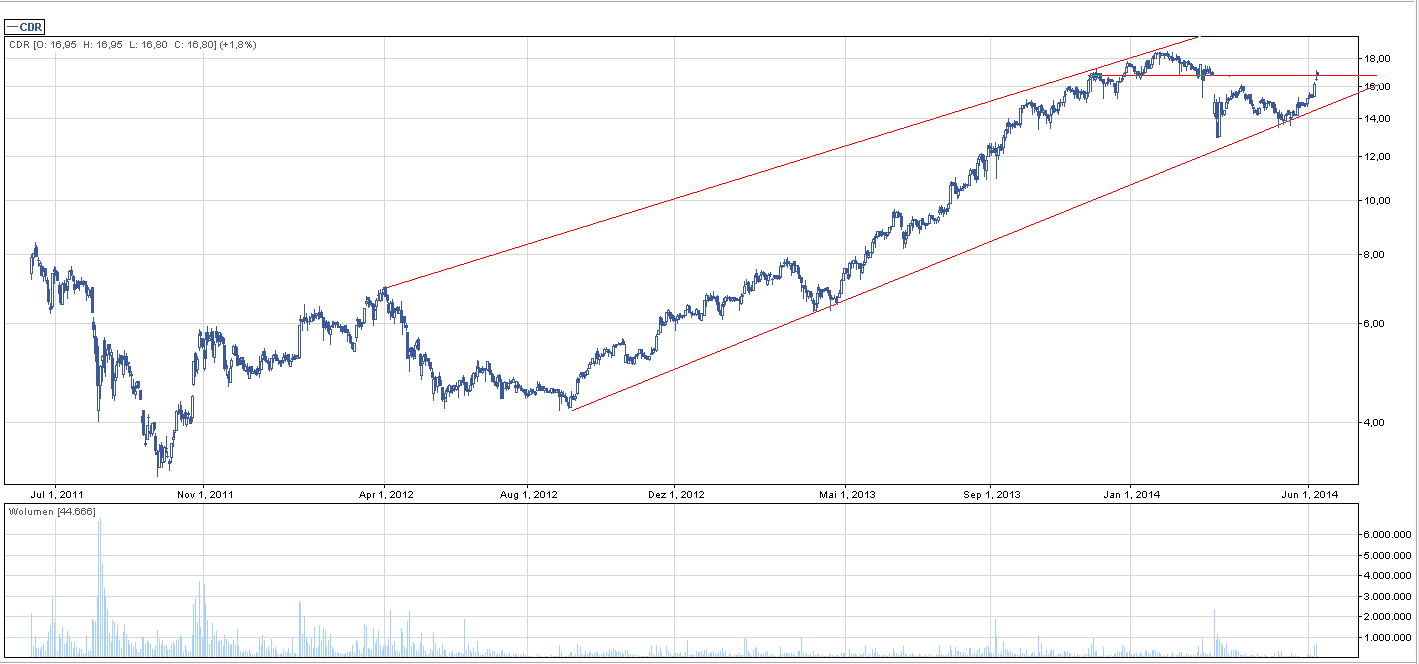This screenshot has width=1419, height=664.
Task: Select the CDR open-high-low-close info text
Action: click(131, 45)
